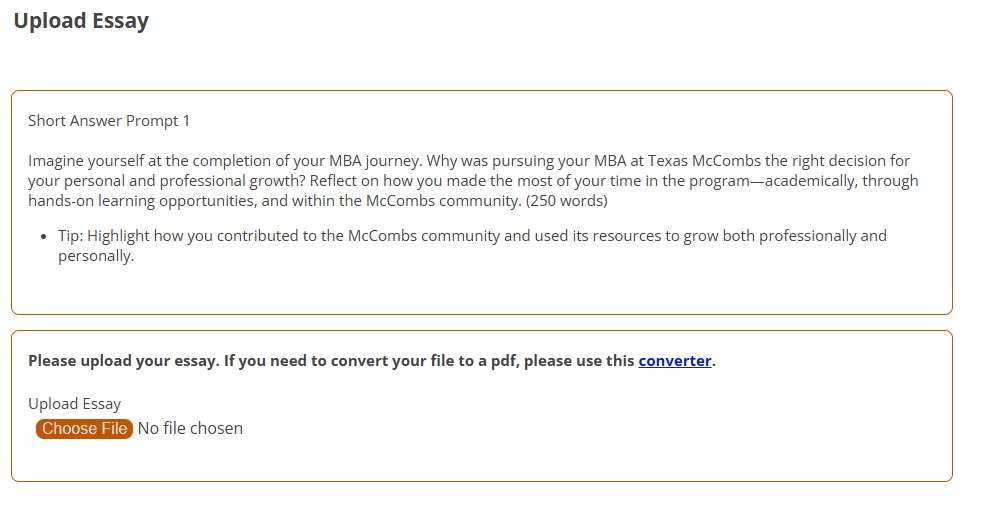984x510 pixels.
Task: Click the '(250 words)' word limit text
Action: click(x=566, y=201)
